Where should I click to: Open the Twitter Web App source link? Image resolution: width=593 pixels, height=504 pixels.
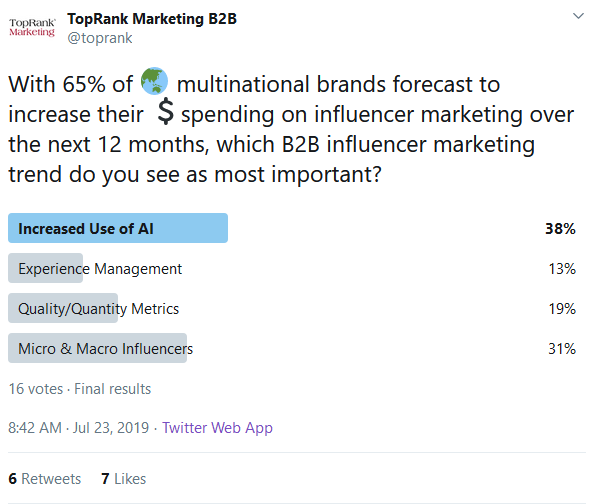pyautogui.click(x=217, y=428)
